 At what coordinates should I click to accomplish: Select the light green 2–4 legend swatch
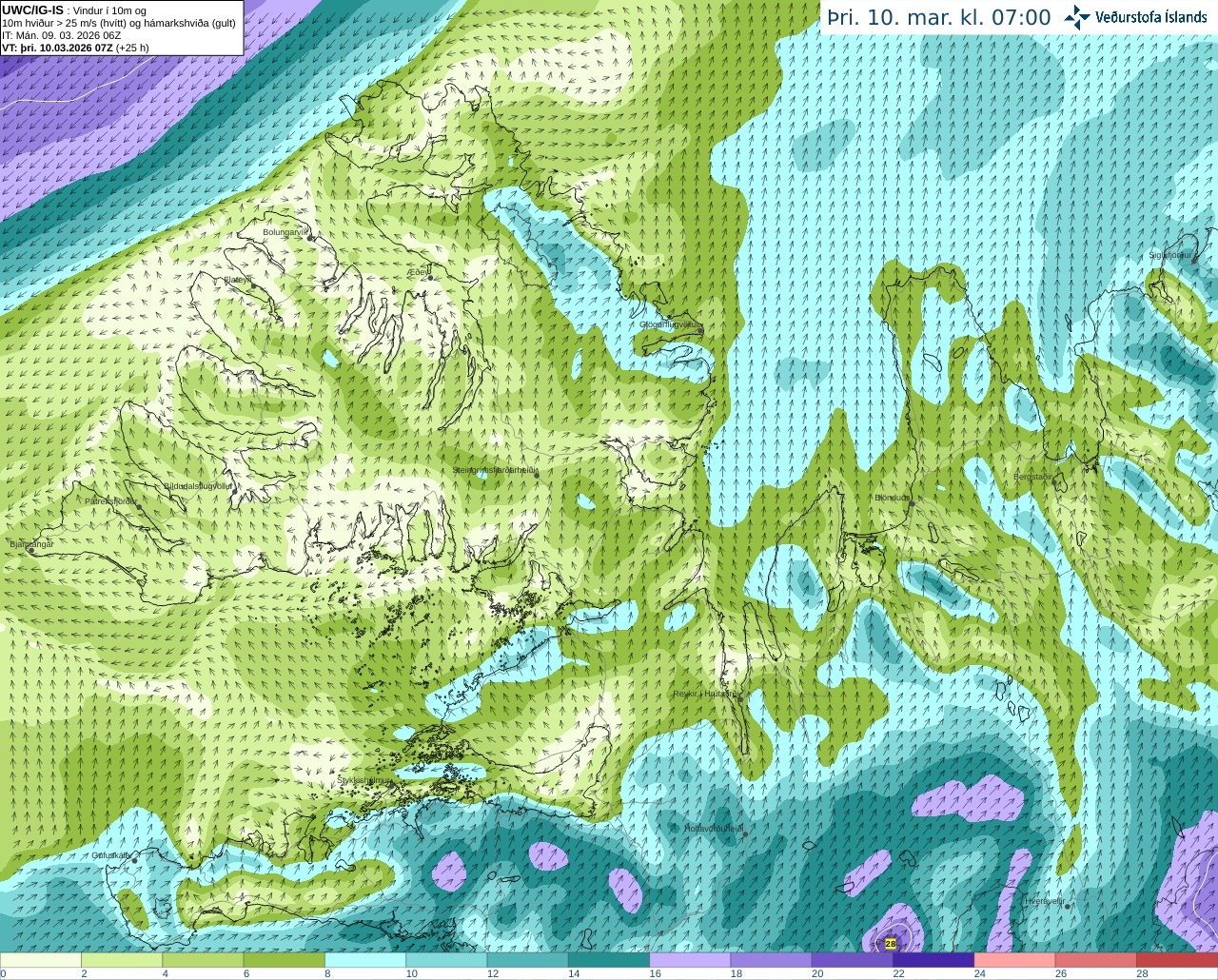[122, 960]
